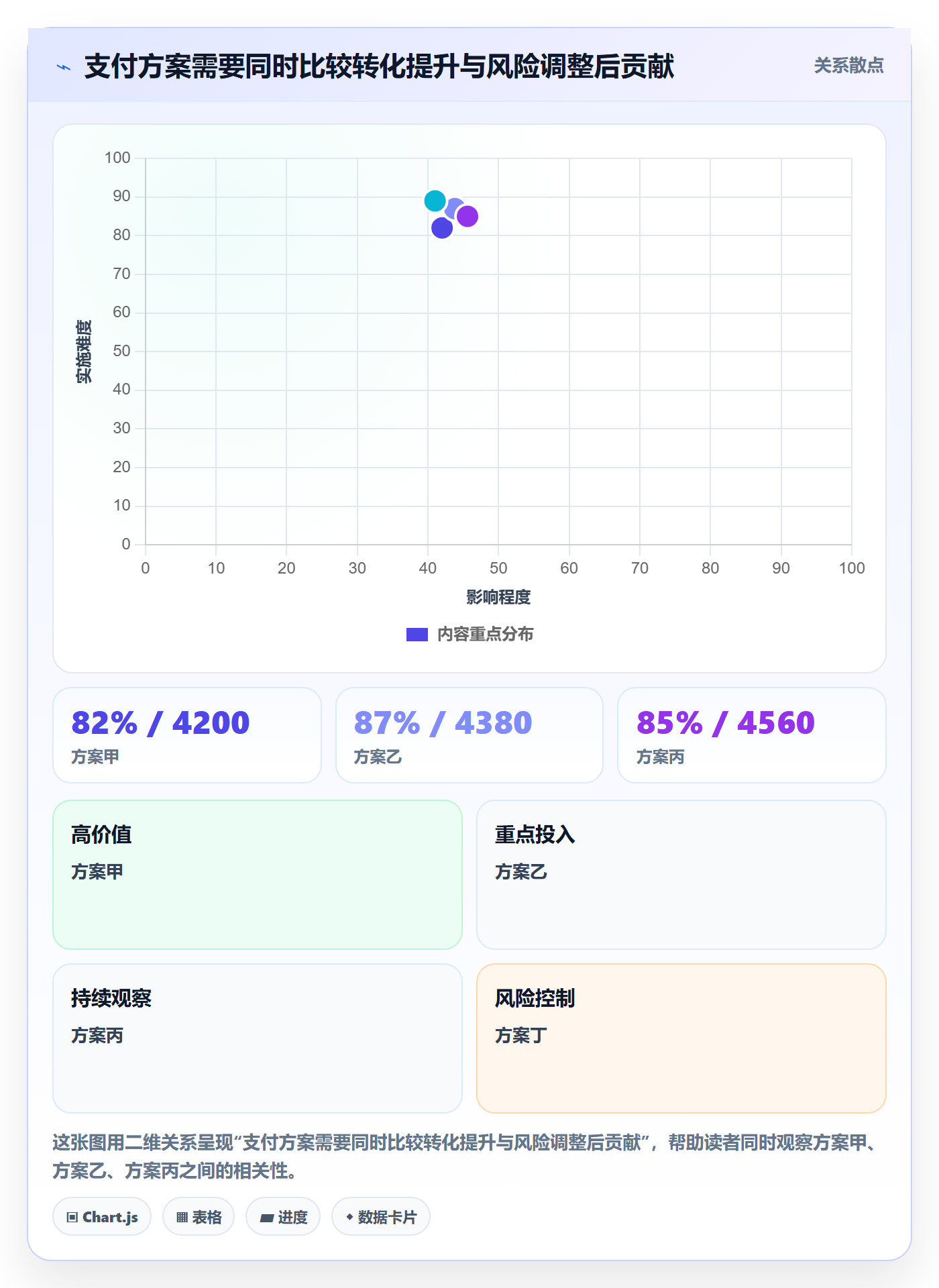Click the table grid icon in 表格 tag
Viewport: 939px width, 1288px height.
pos(182,1217)
